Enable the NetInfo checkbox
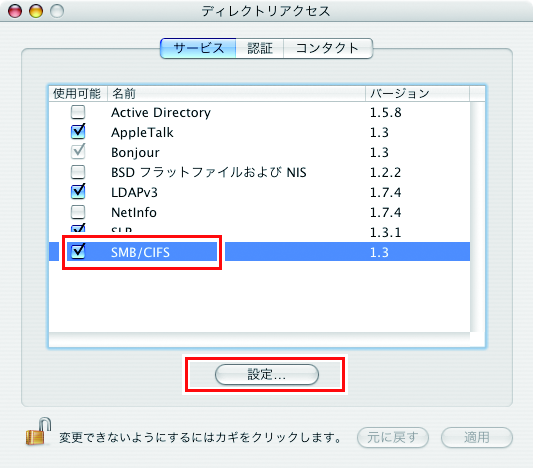 (78, 212)
